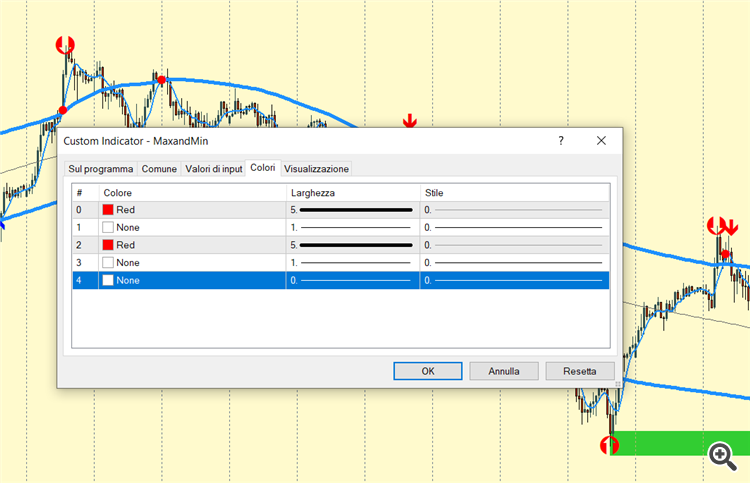Close the Custom Indicator dialog
Image resolution: width=750 pixels, height=483 pixels.
coord(601,141)
